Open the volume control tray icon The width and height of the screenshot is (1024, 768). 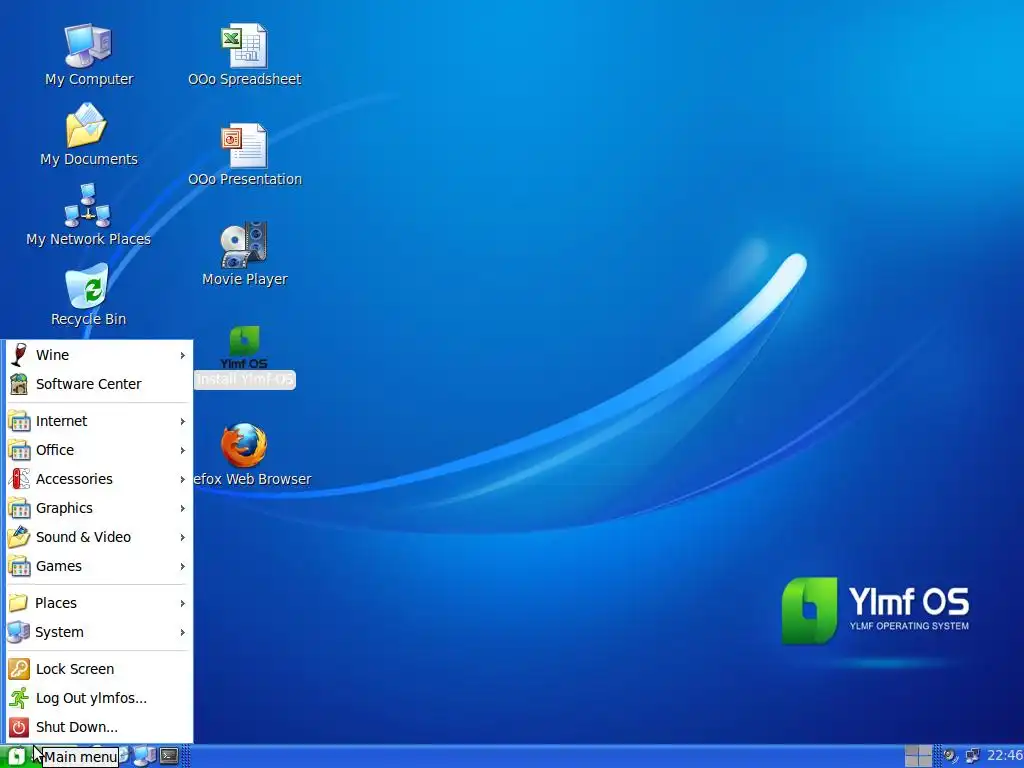pyautogui.click(x=950, y=756)
